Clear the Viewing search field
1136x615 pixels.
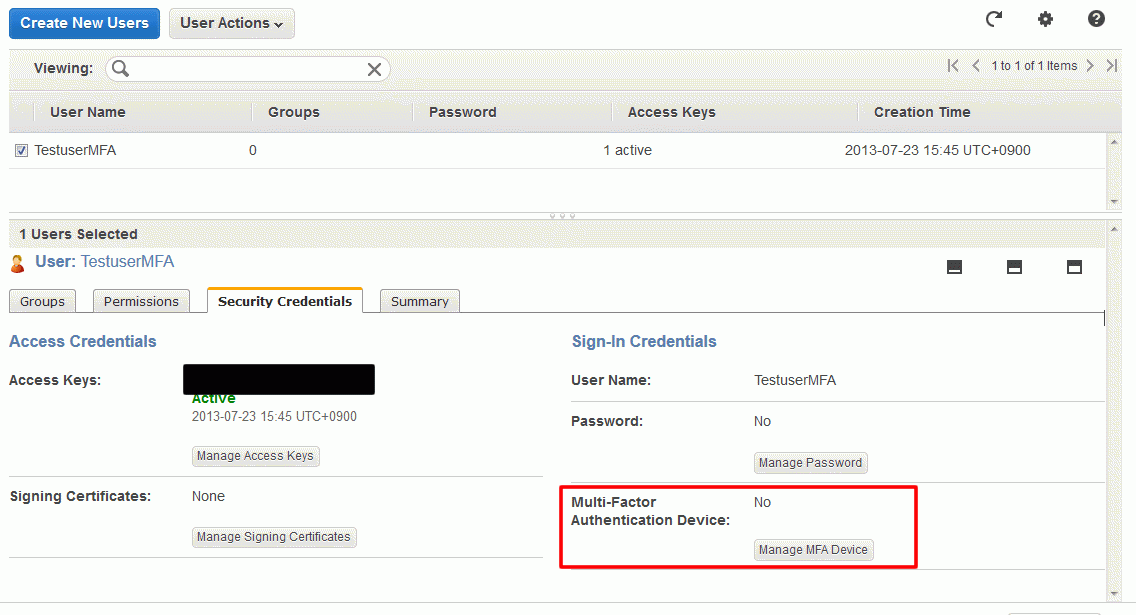pos(374,70)
